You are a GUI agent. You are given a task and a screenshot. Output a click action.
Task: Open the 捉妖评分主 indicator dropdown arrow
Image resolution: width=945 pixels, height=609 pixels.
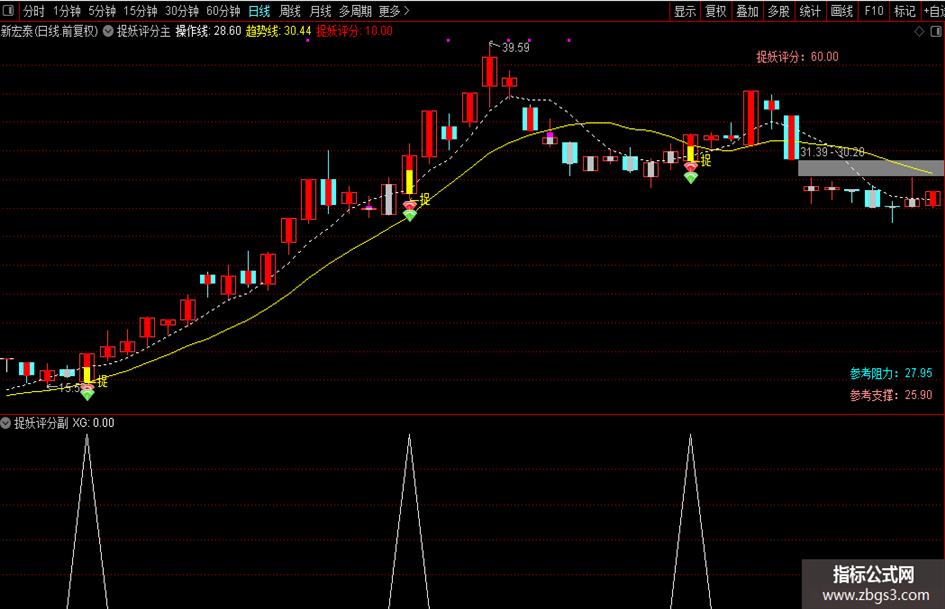(108, 31)
